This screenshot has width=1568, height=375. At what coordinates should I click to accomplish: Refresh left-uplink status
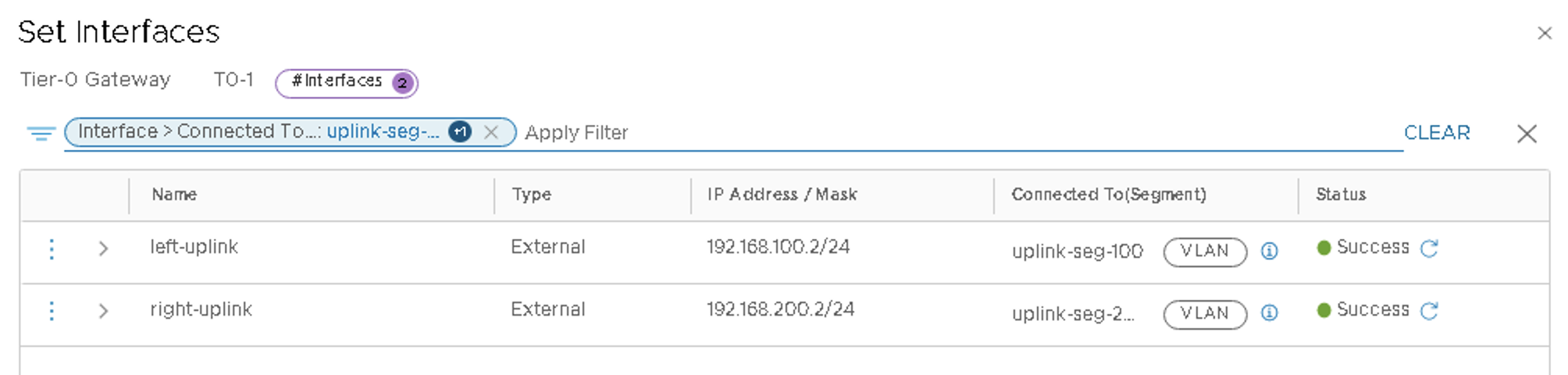[x=1429, y=248]
